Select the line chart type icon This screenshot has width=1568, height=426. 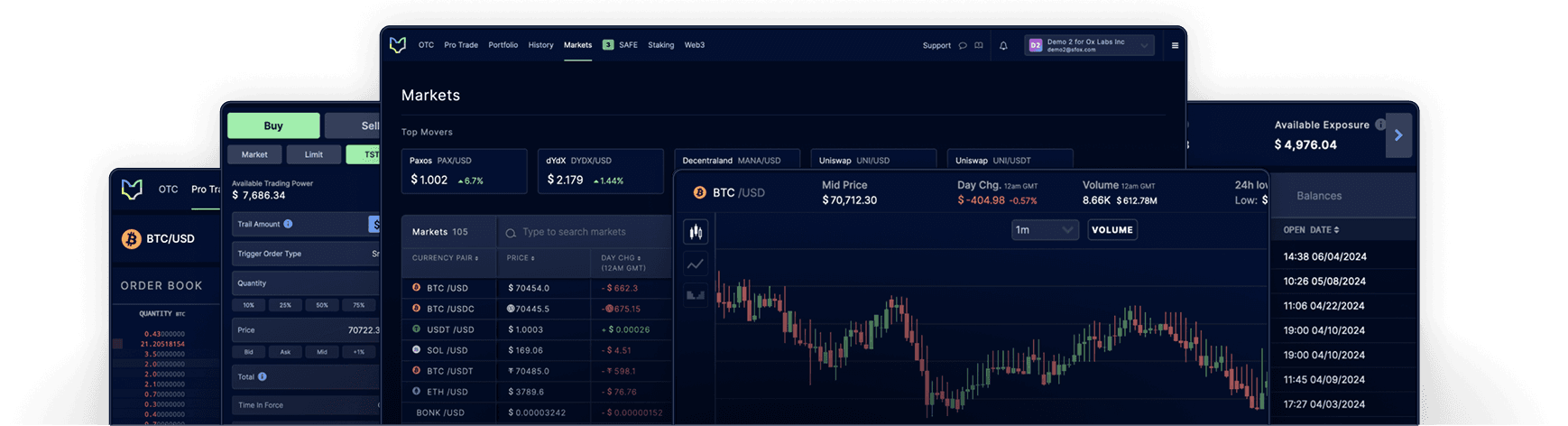[696, 264]
